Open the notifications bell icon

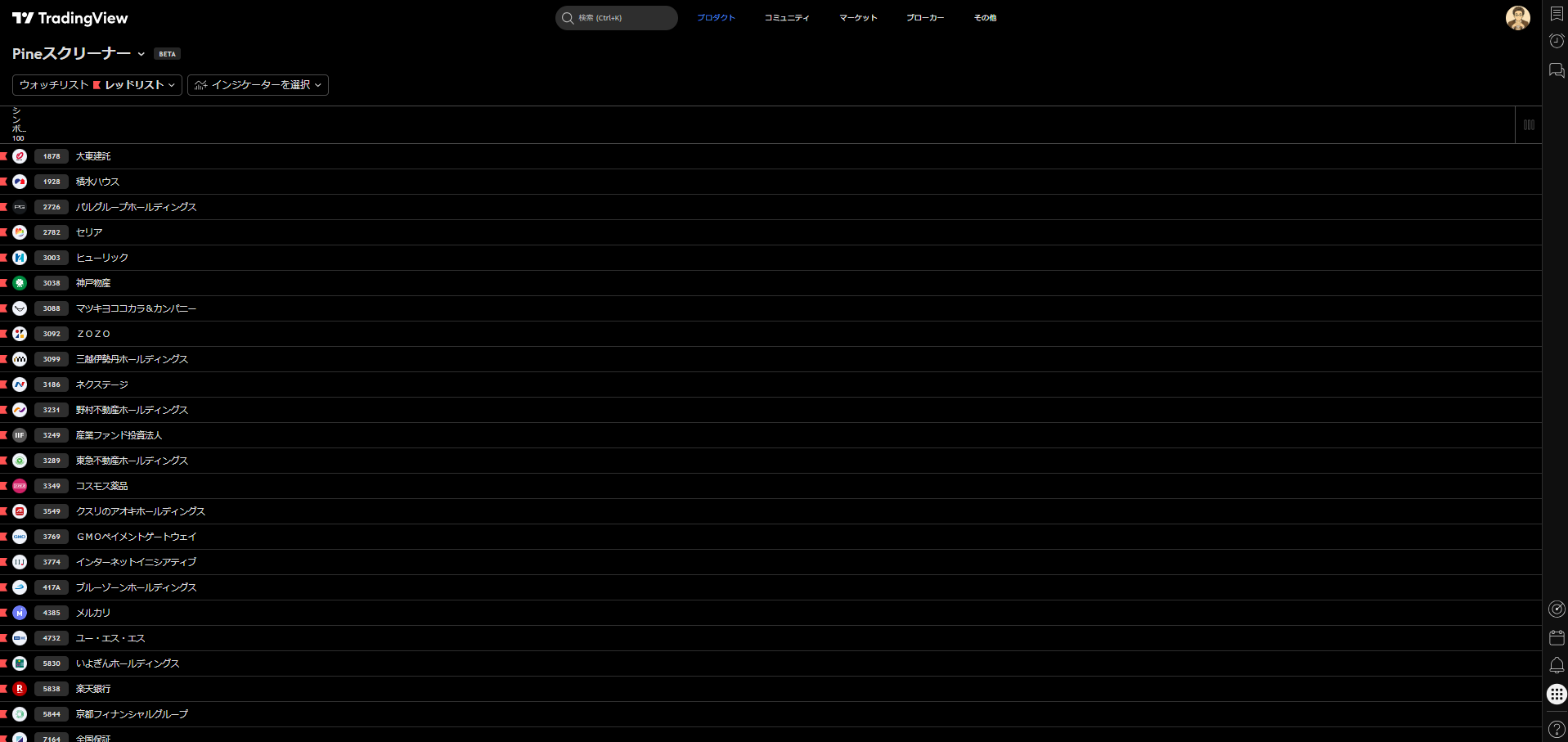pos(1557,665)
